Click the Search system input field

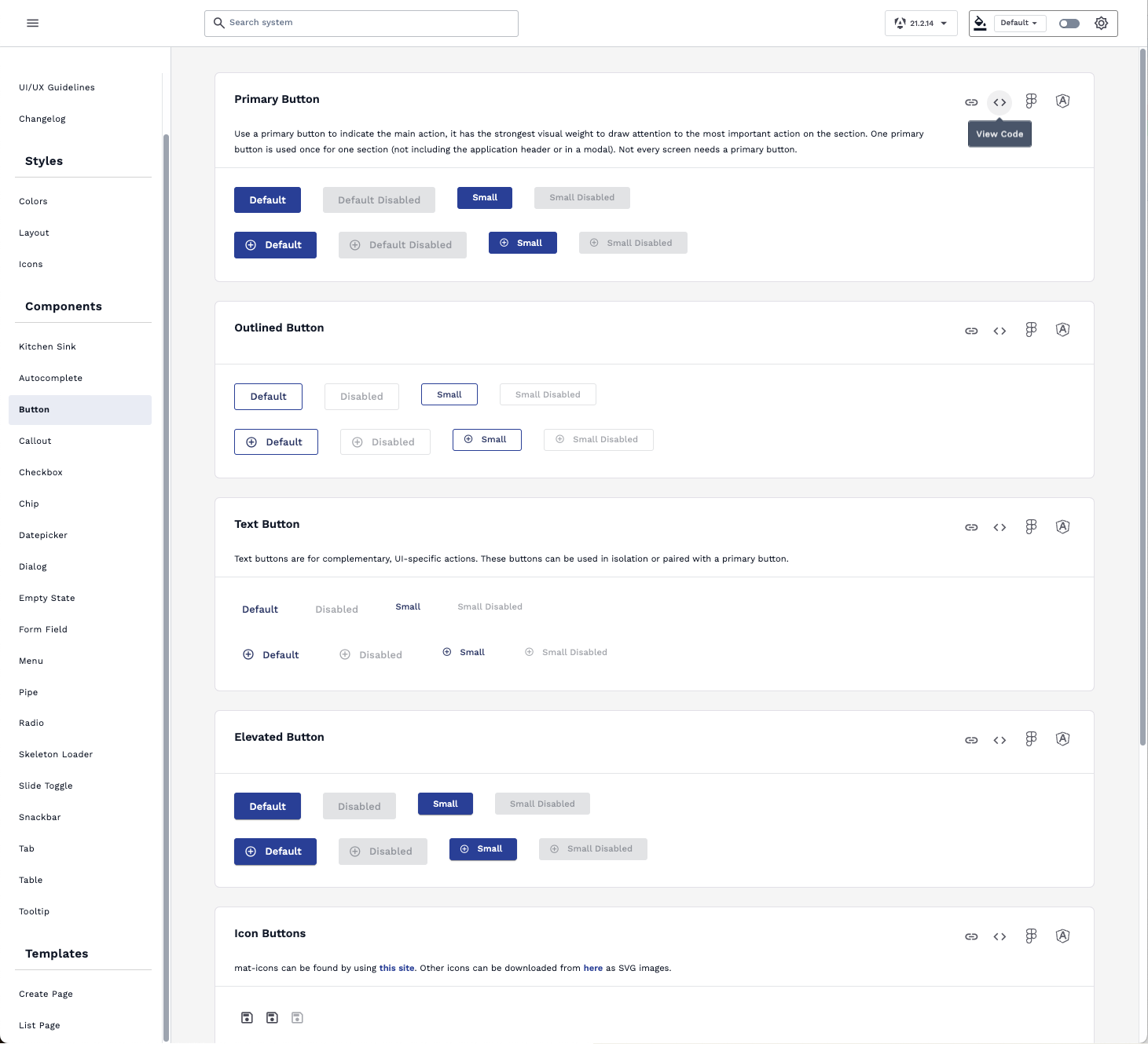(x=361, y=23)
